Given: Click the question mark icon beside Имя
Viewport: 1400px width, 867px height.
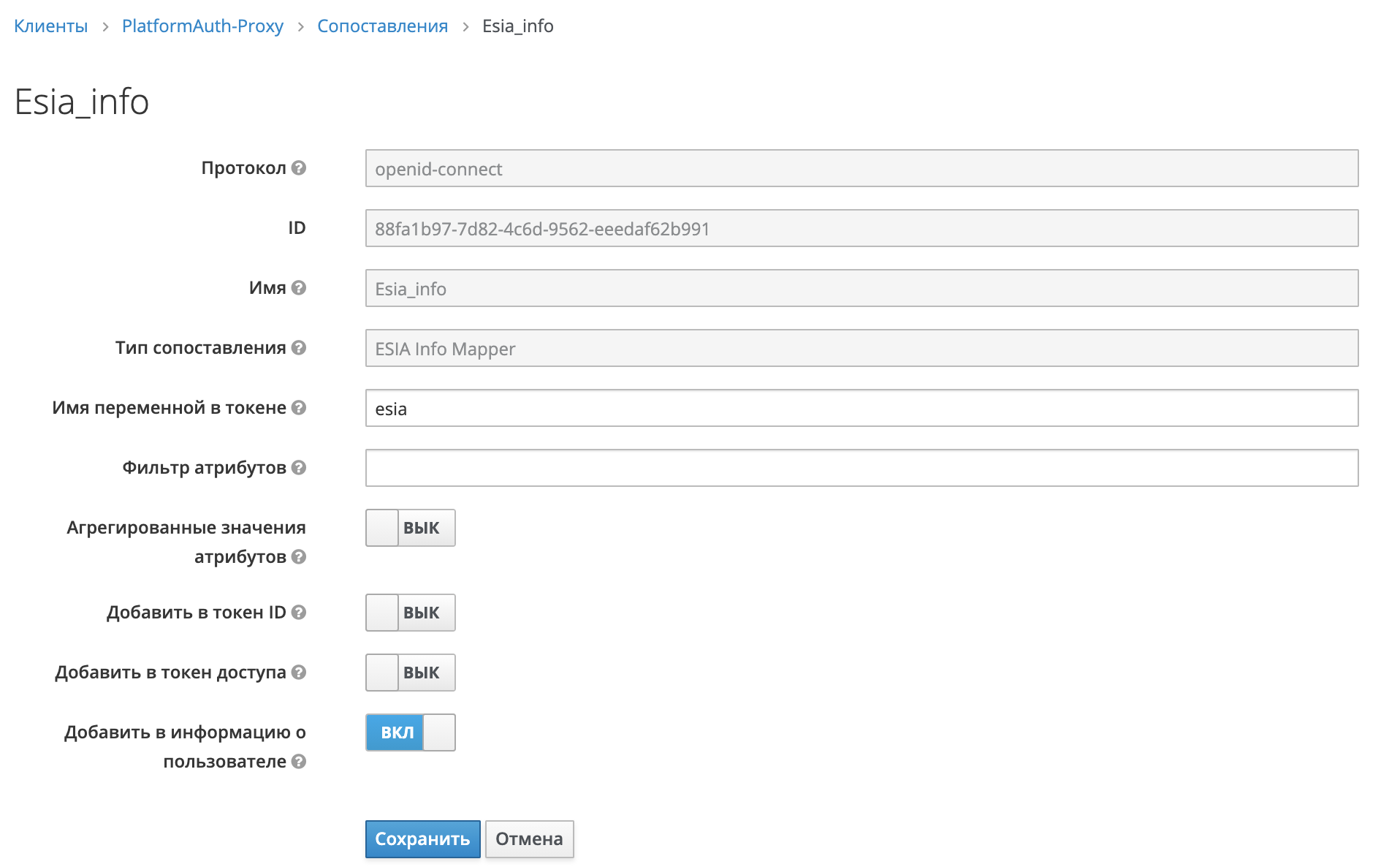Looking at the screenshot, I should [299, 288].
